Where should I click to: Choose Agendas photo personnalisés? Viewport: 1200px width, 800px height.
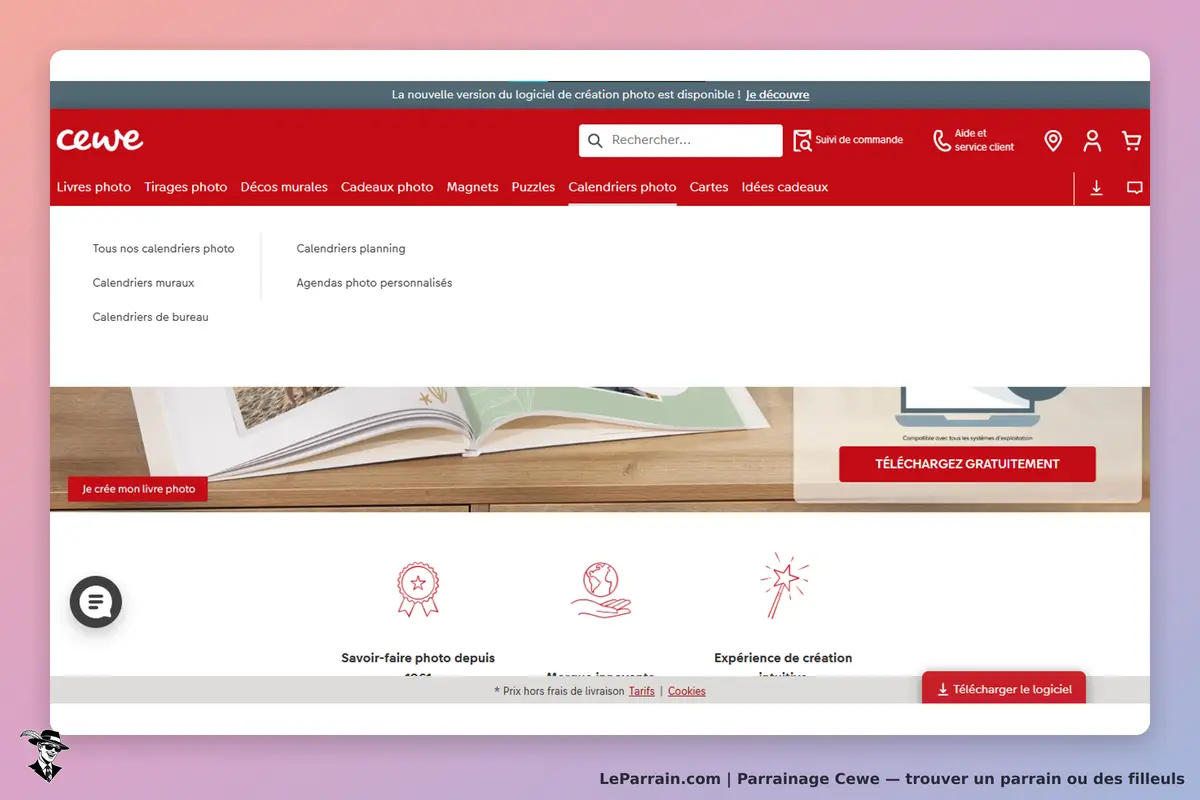point(374,283)
